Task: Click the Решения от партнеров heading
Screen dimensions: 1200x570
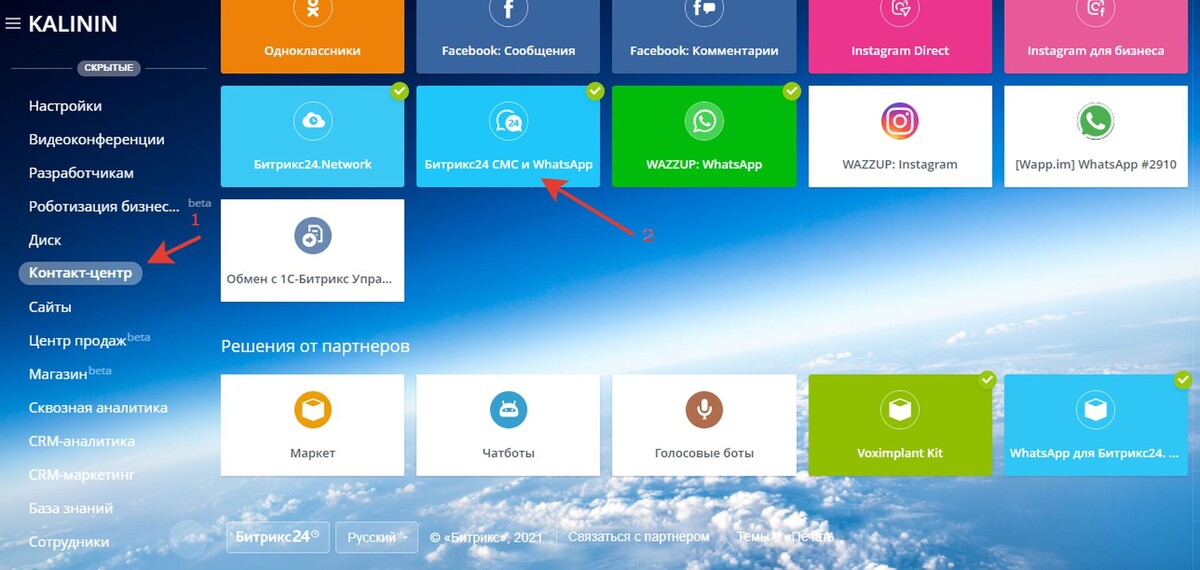Action: (x=315, y=346)
